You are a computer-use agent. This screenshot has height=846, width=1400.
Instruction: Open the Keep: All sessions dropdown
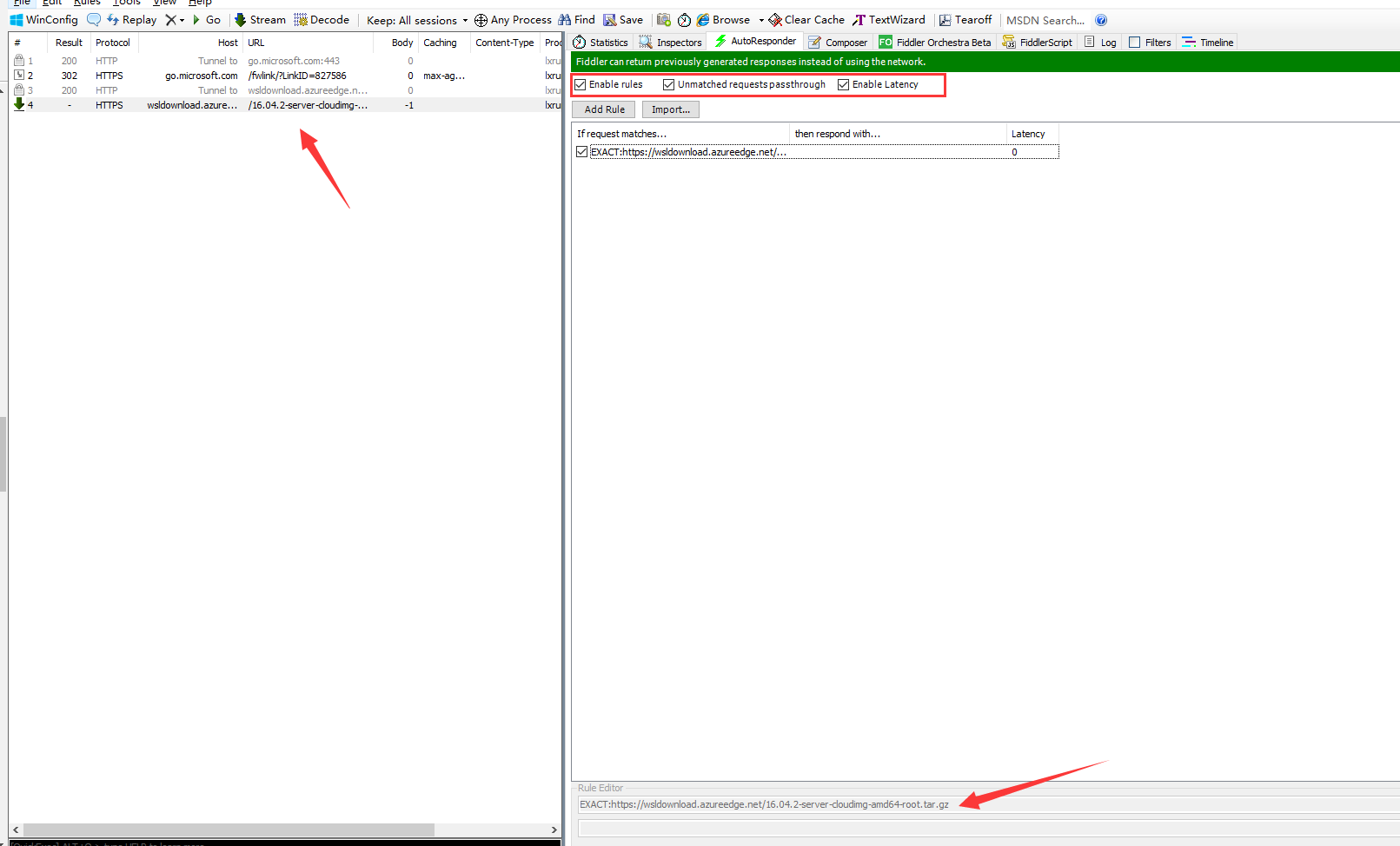[x=417, y=20]
